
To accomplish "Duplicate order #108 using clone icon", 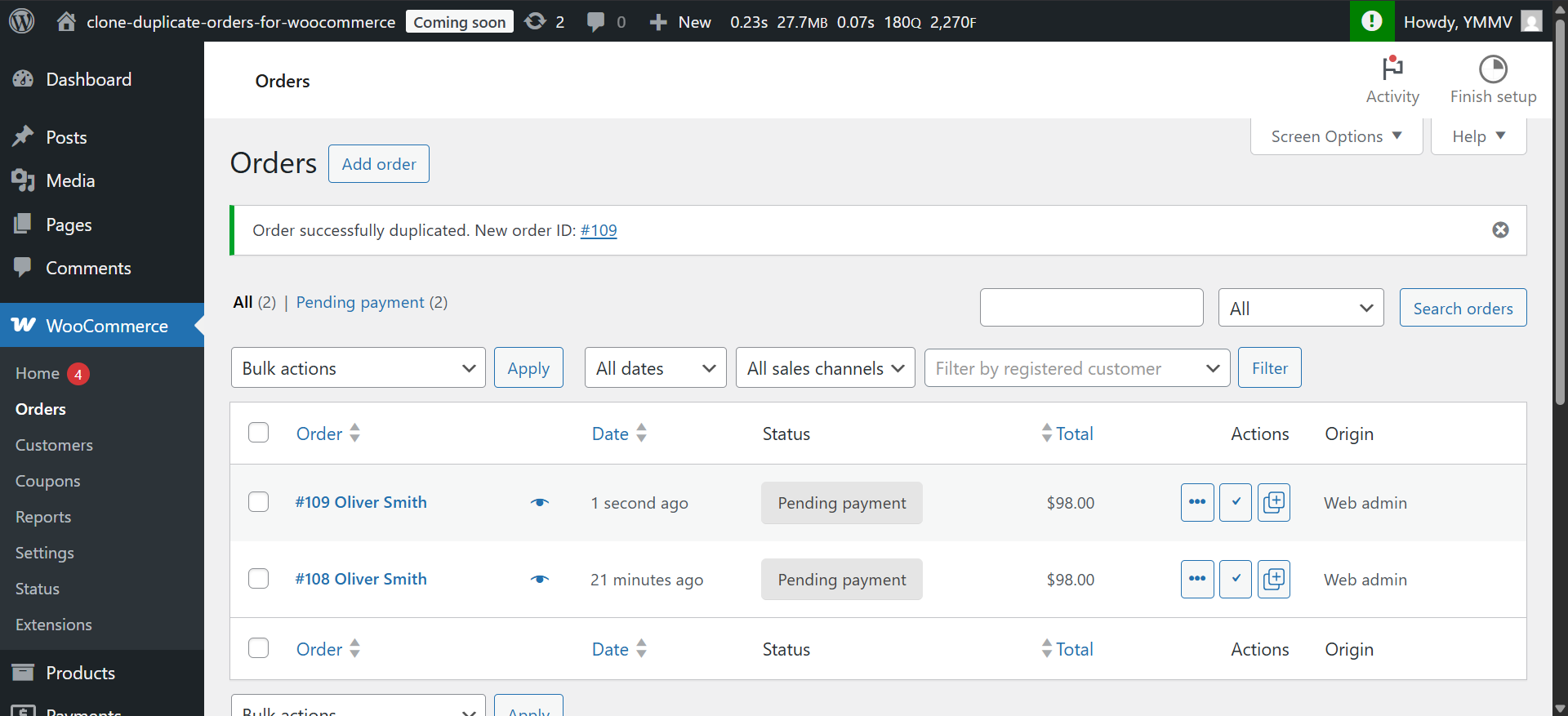I will pyautogui.click(x=1274, y=579).
